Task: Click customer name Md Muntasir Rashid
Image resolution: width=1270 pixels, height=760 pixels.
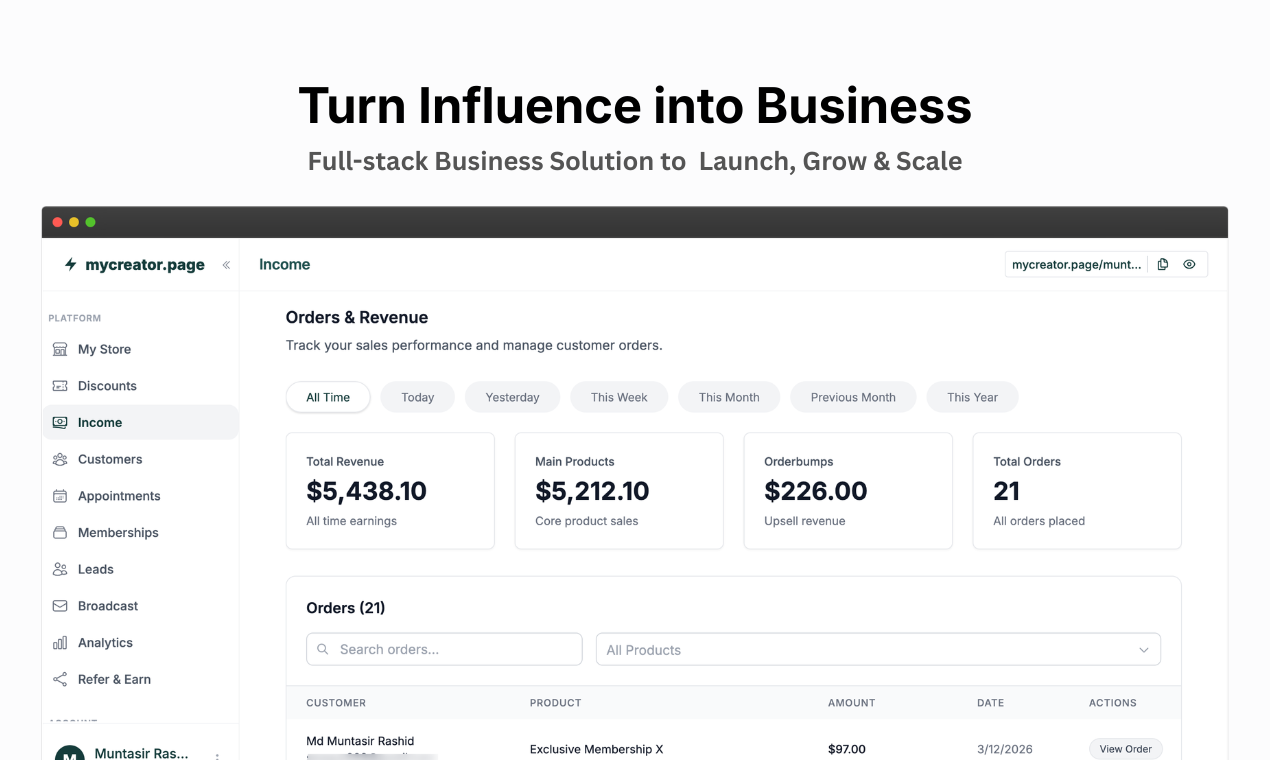Action: pos(360,741)
